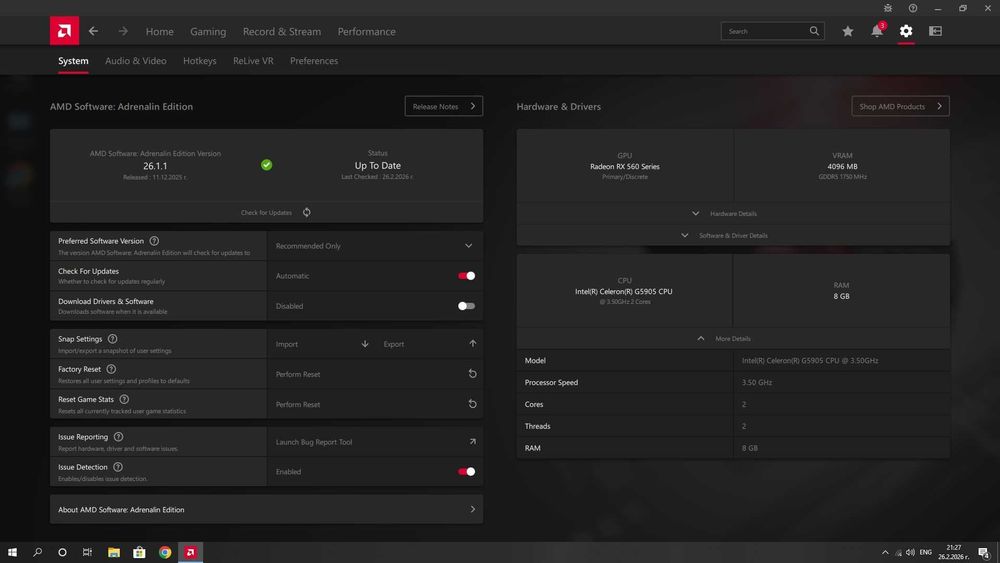
Task: Switch to the Audio & Video tab
Action: [x=136, y=61]
